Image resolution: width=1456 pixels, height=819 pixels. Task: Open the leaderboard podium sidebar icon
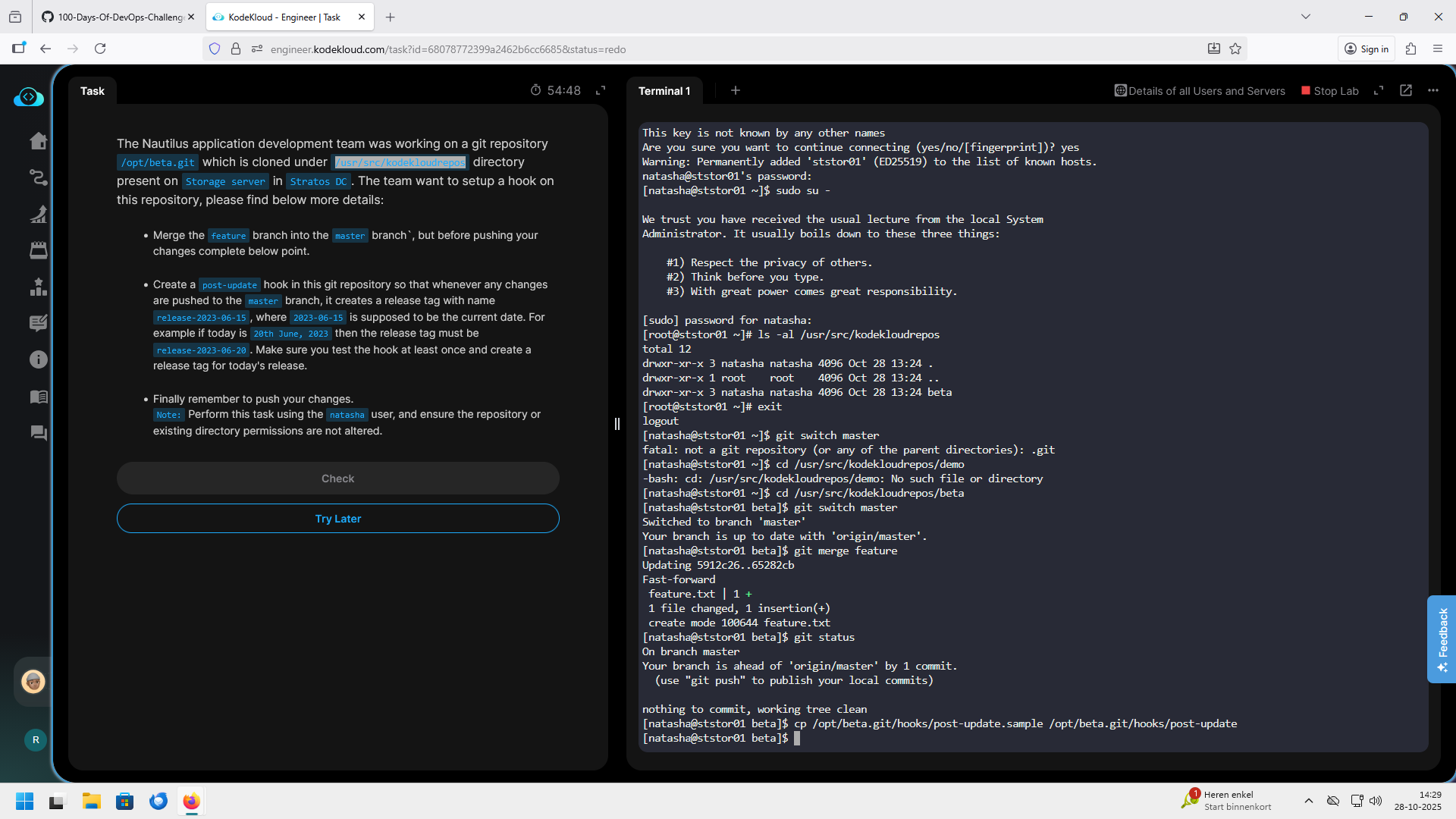[x=38, y=287]
